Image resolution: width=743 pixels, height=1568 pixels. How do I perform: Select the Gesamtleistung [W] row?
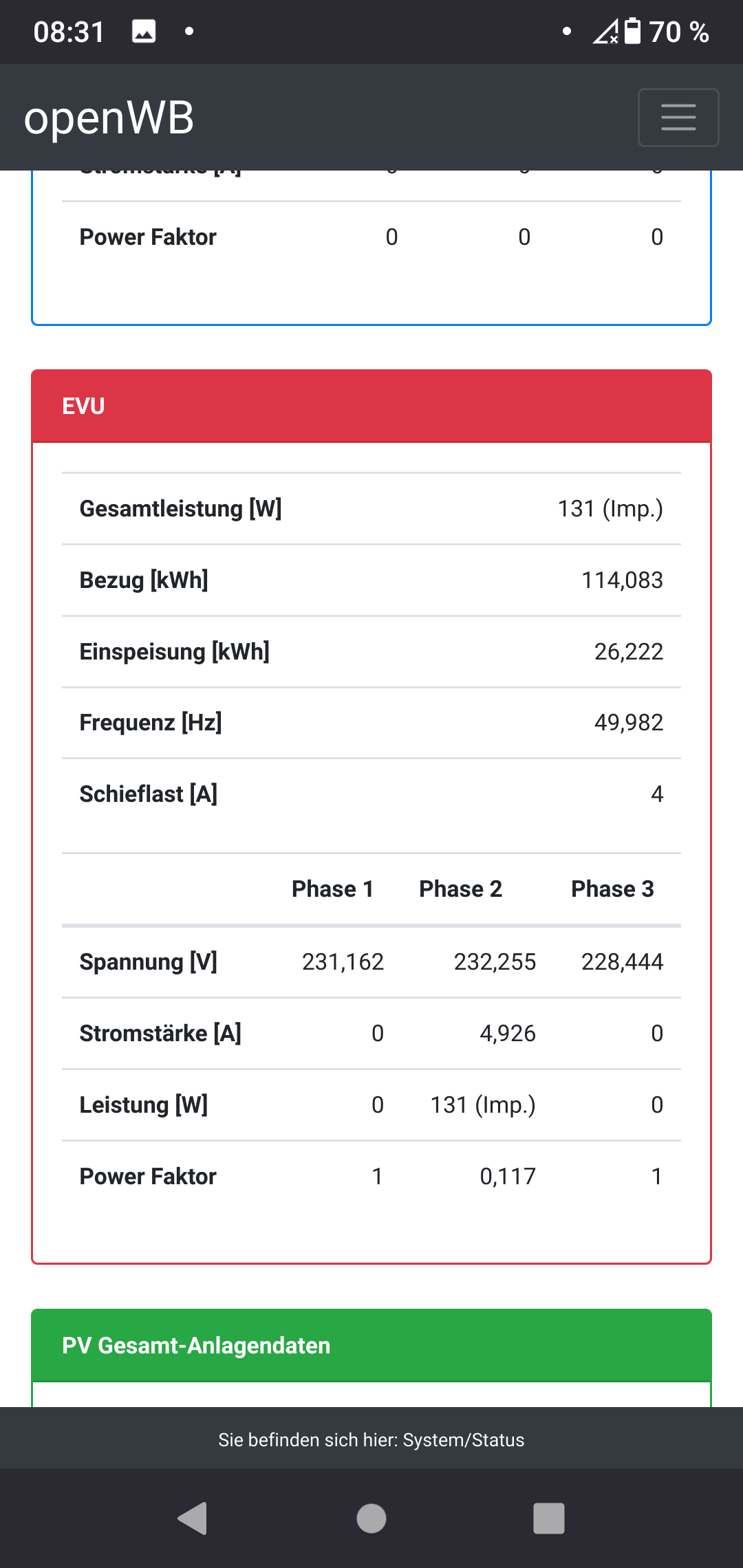click(371, 509)
